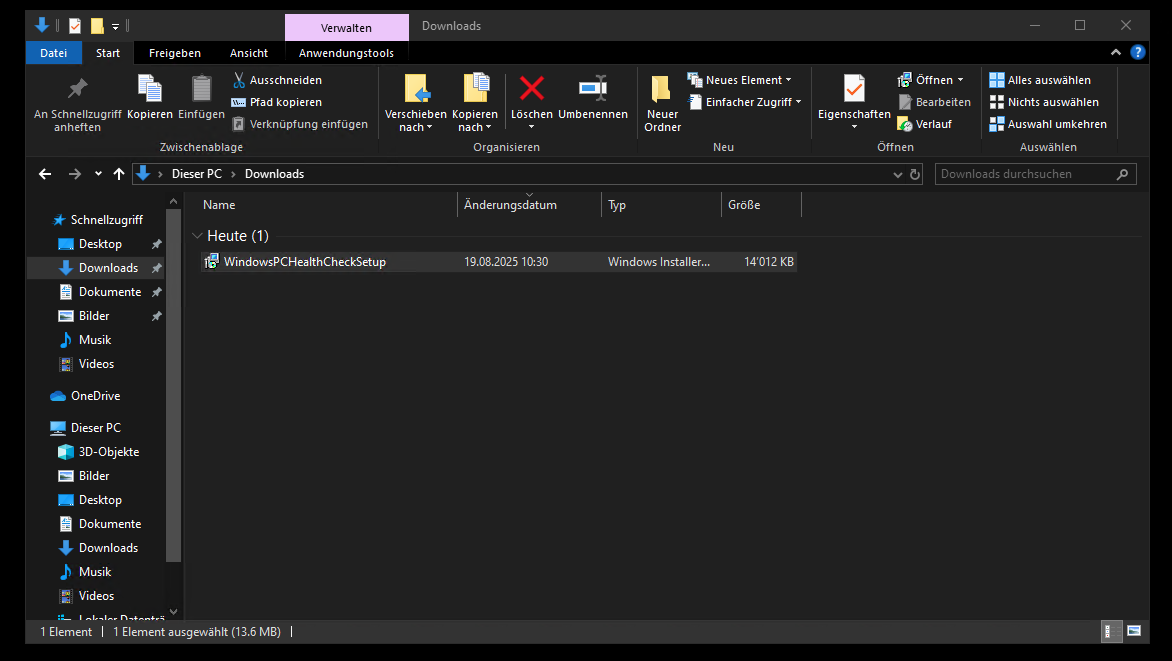Click Nichts auswählen

[x=1044, y=102]
